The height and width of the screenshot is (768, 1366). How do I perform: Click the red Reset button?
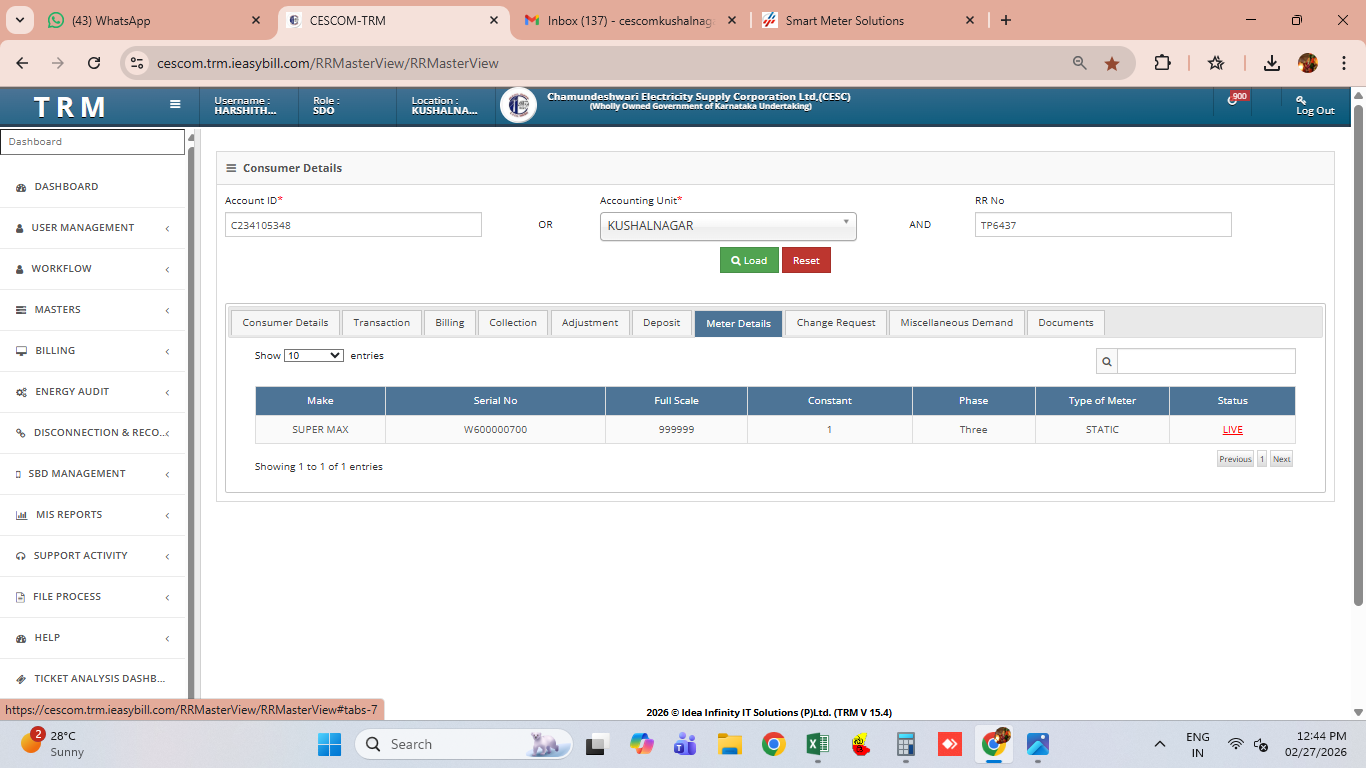point(806,260)
